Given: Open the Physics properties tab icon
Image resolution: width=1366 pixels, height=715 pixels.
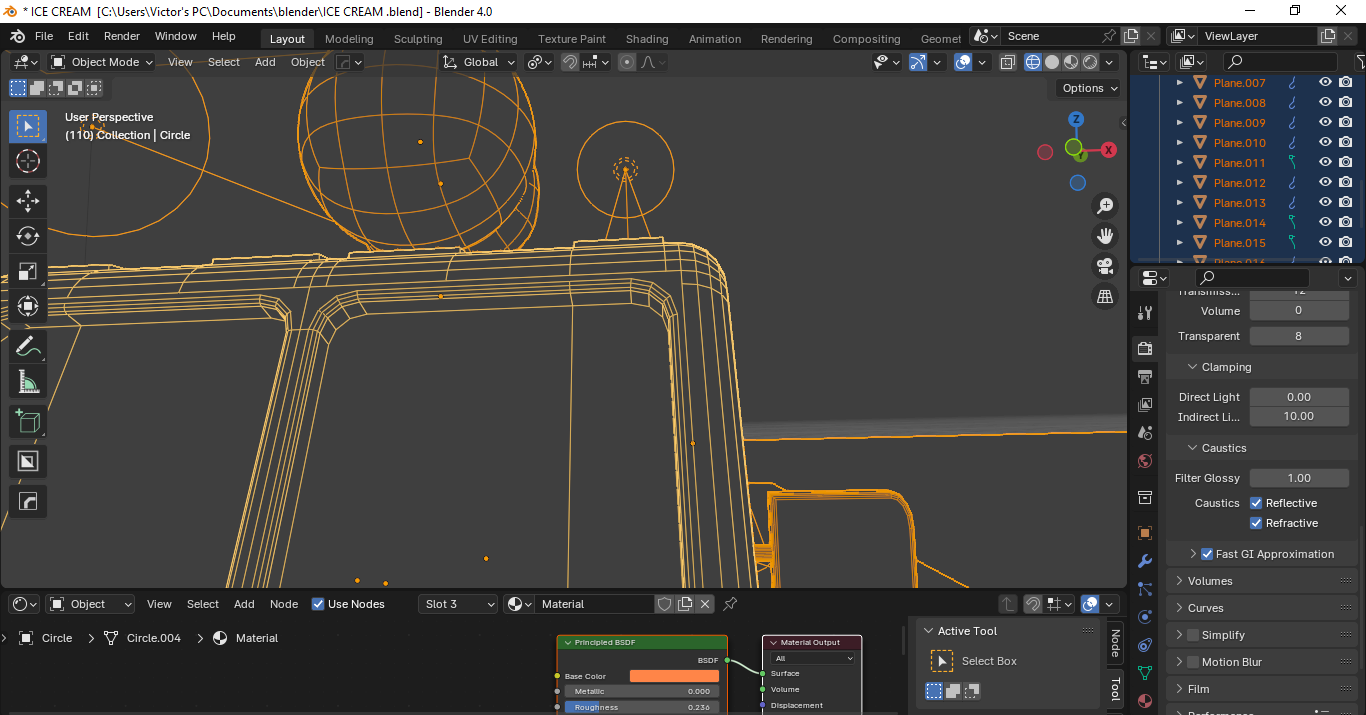Looking at the screenshot, I should point(1146,617).
